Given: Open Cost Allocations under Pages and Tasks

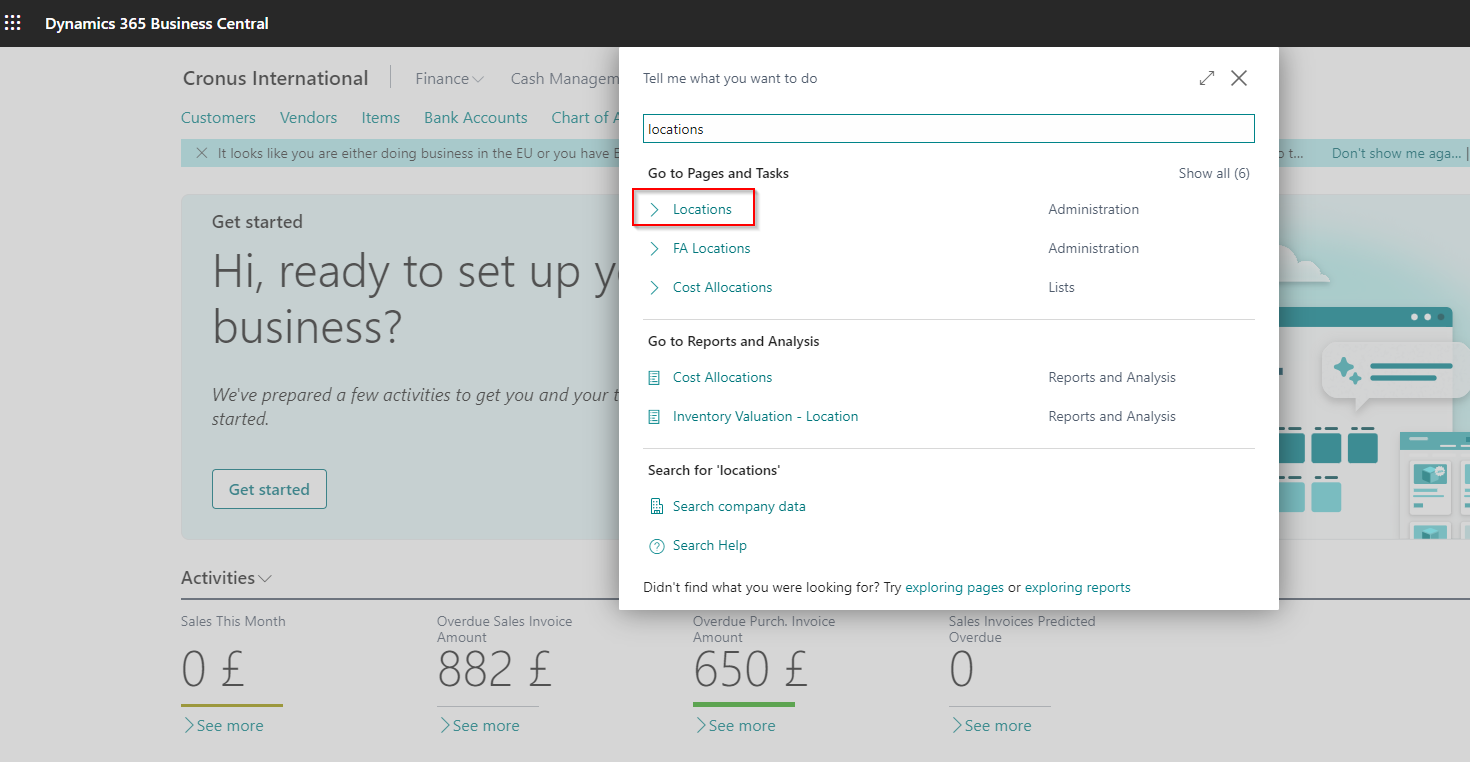Looking at the screenshot, I should [722, 287].
